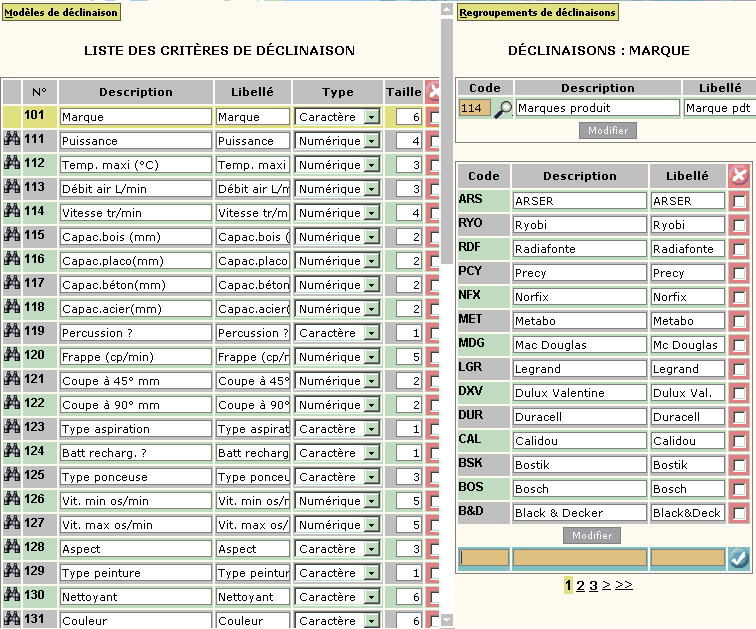Screen dimensions: 756x629
Task: Click the scrollbar down arrow of criteria list
Action: point(447,620)
